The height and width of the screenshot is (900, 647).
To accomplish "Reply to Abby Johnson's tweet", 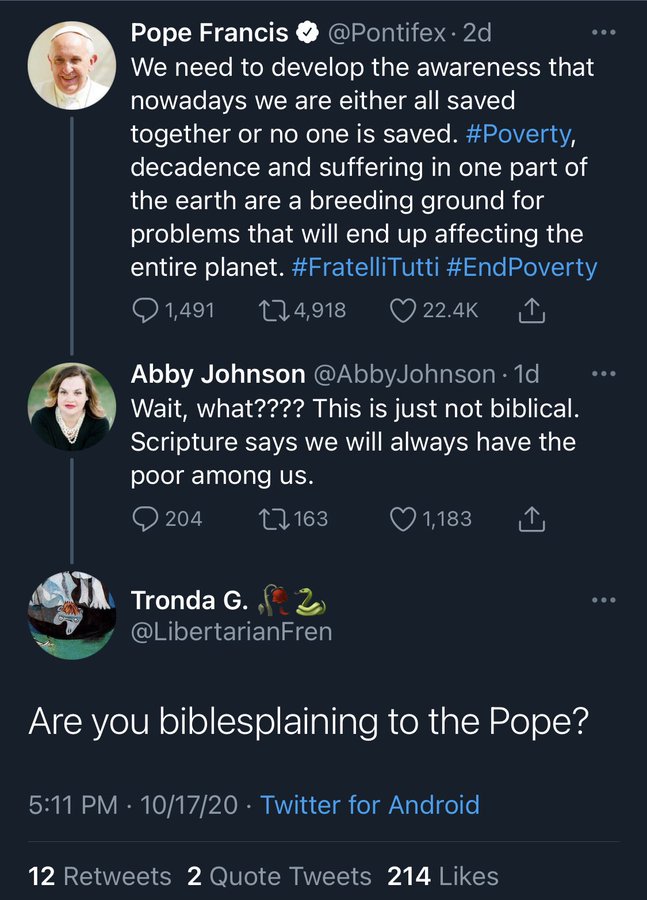I will 146,519.
